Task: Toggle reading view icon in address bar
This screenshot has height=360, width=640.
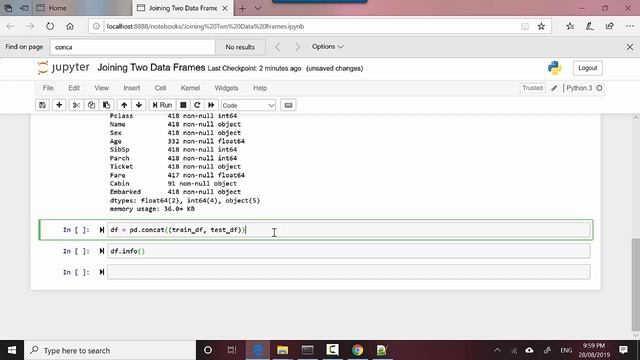Action: [x=525, y=27]
